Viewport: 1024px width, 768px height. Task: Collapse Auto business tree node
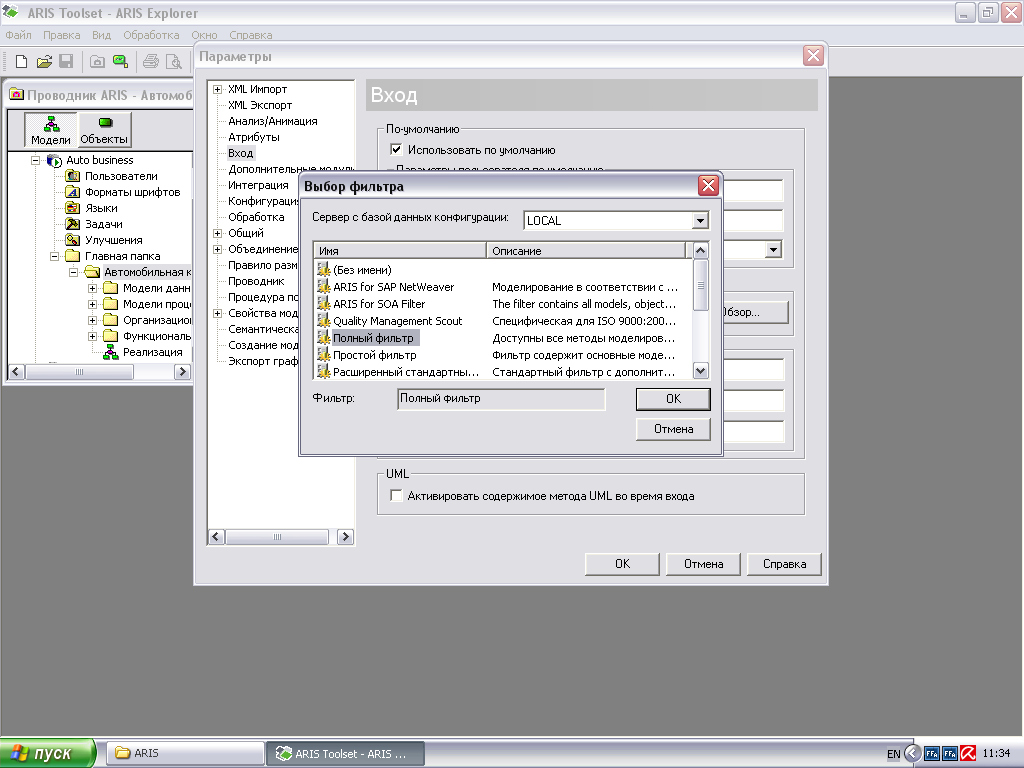coord(35,160)
